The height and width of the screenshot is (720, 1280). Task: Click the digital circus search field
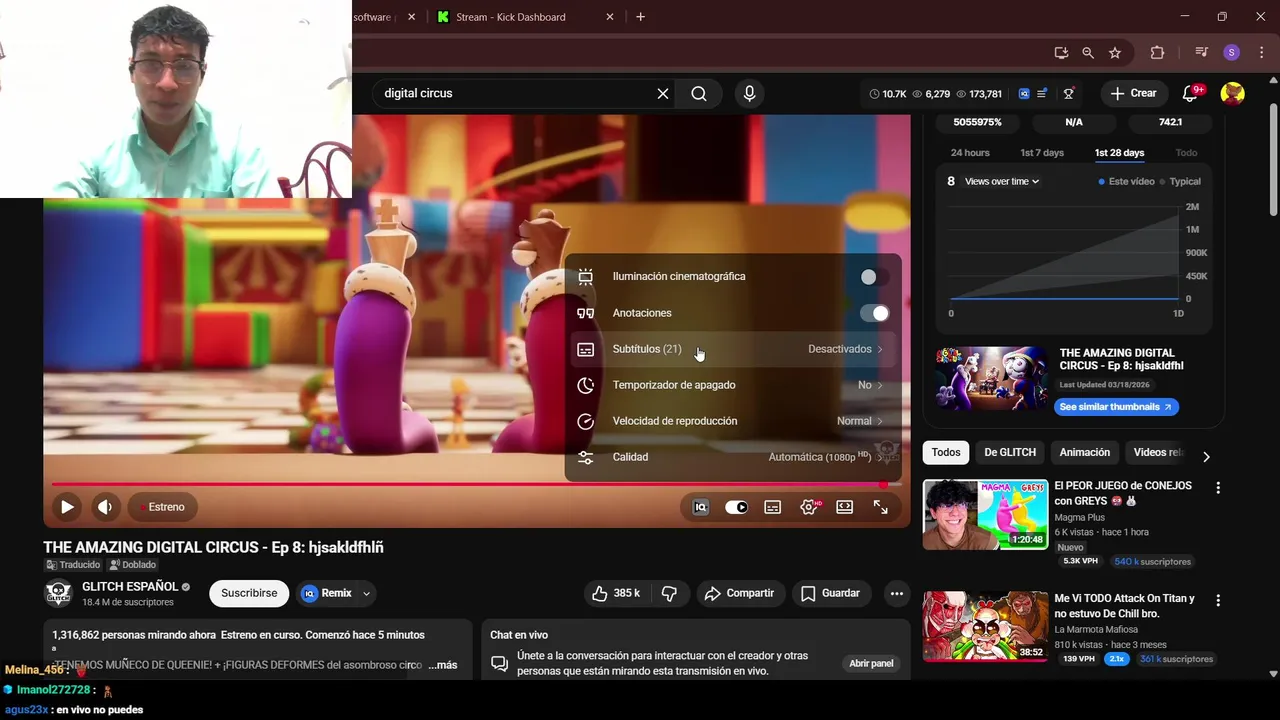(x=515, y=93)
